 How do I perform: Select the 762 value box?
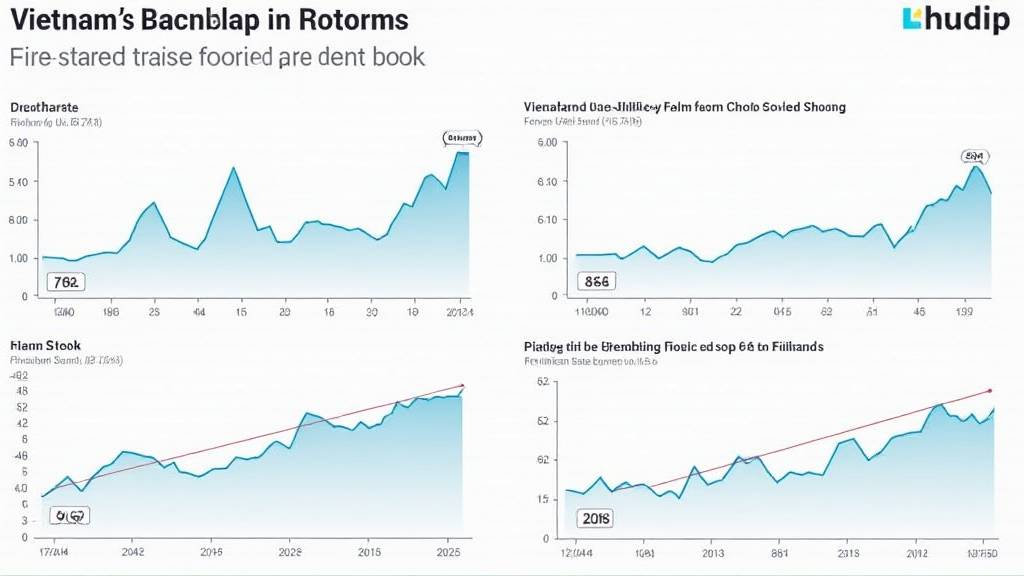(66, 282)
